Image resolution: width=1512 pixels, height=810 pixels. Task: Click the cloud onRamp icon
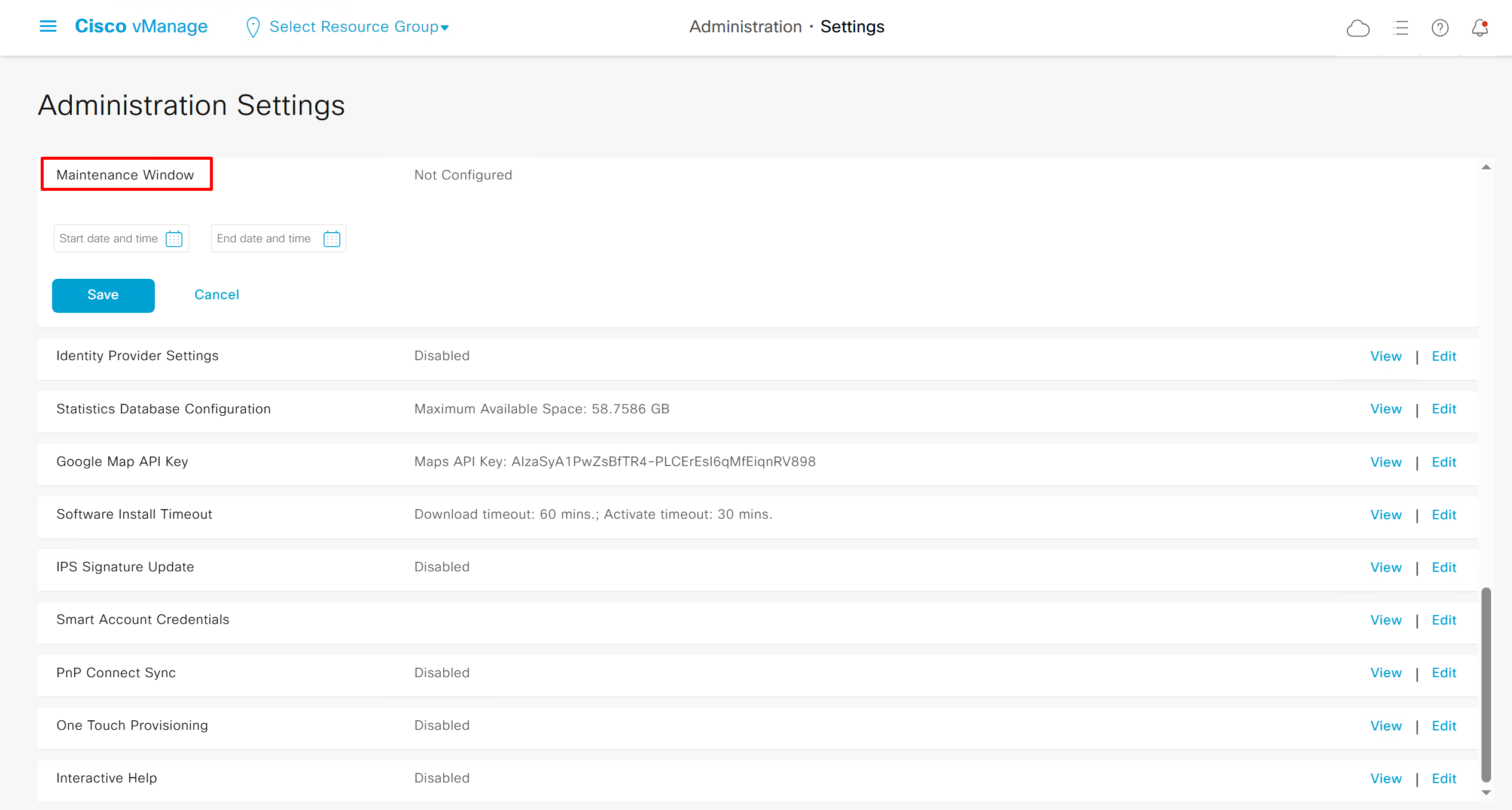coord(1358,28)
